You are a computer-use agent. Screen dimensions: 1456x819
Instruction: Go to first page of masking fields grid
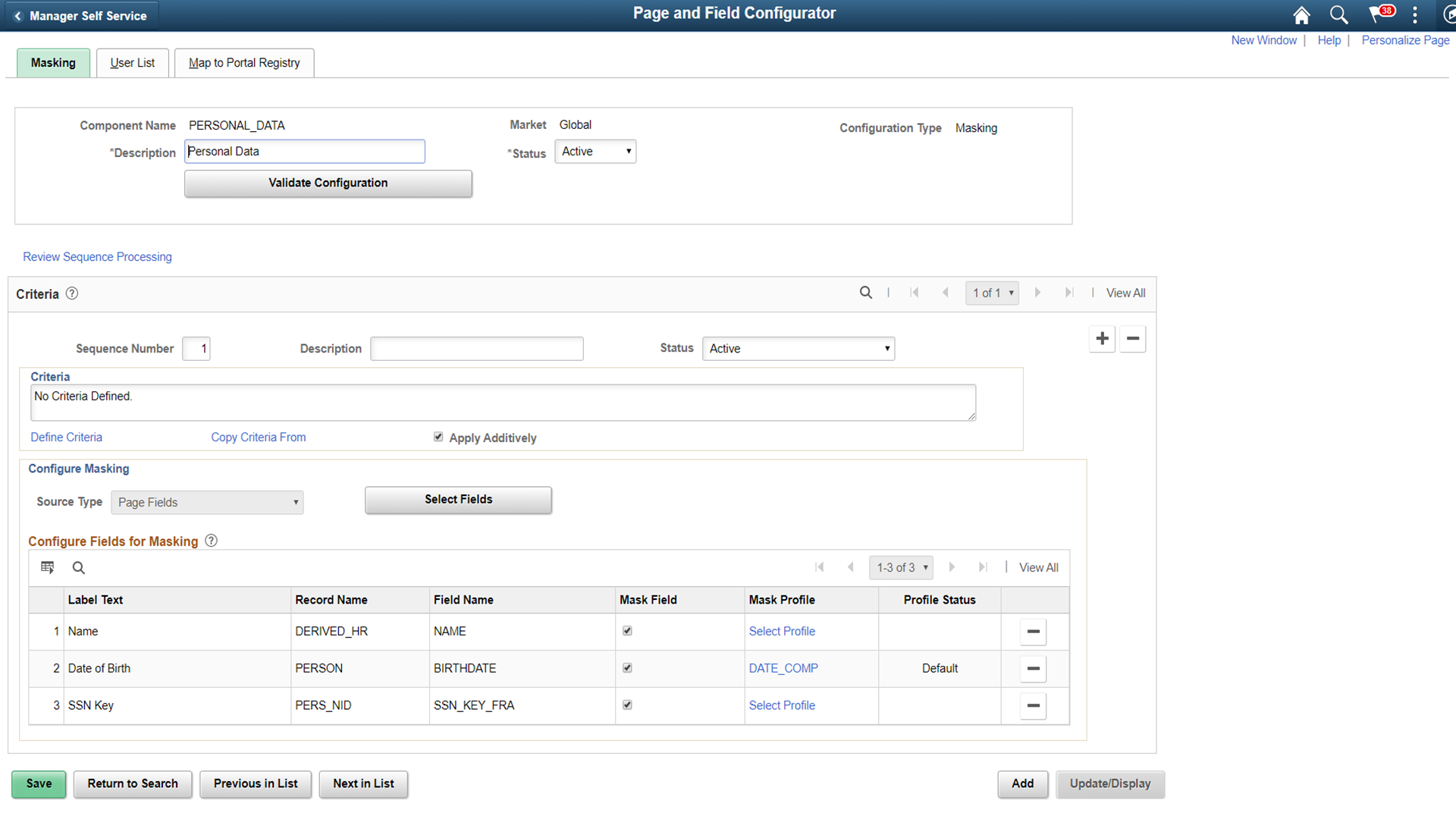[x=820, y=567]
